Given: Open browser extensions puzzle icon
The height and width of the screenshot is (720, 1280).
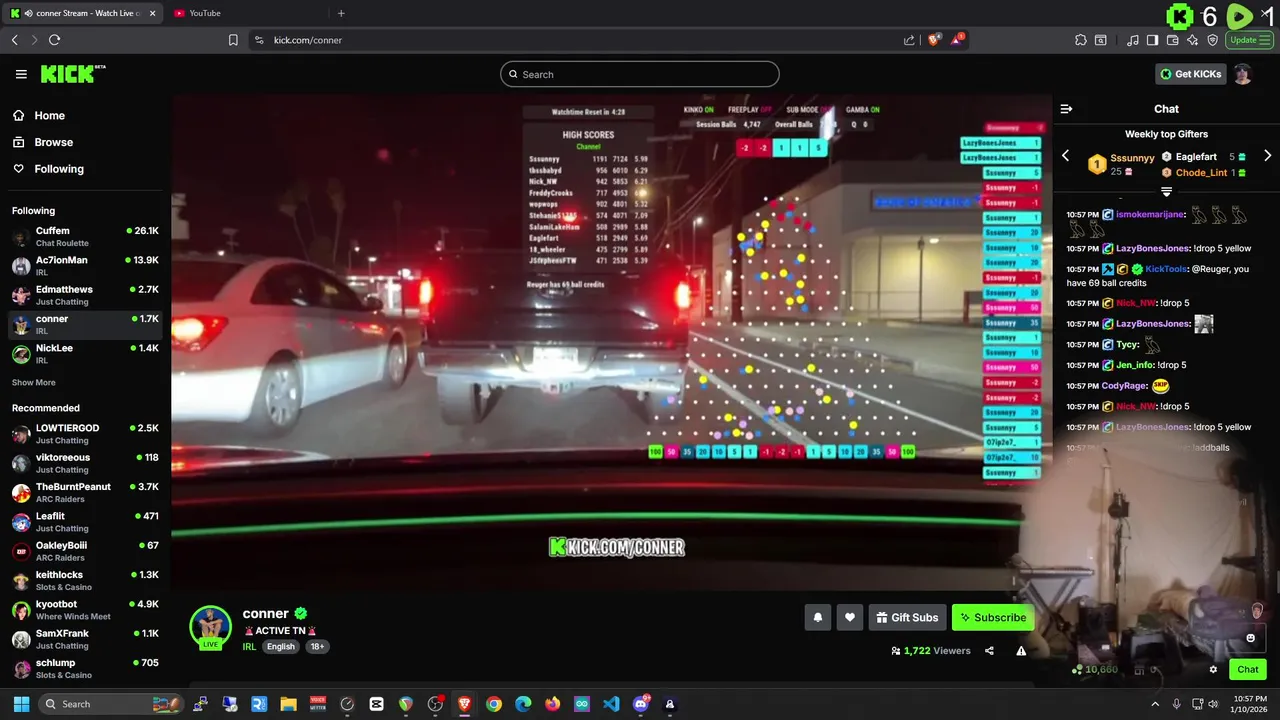Looking at the screenshot, I should (x=1081, y=40).
